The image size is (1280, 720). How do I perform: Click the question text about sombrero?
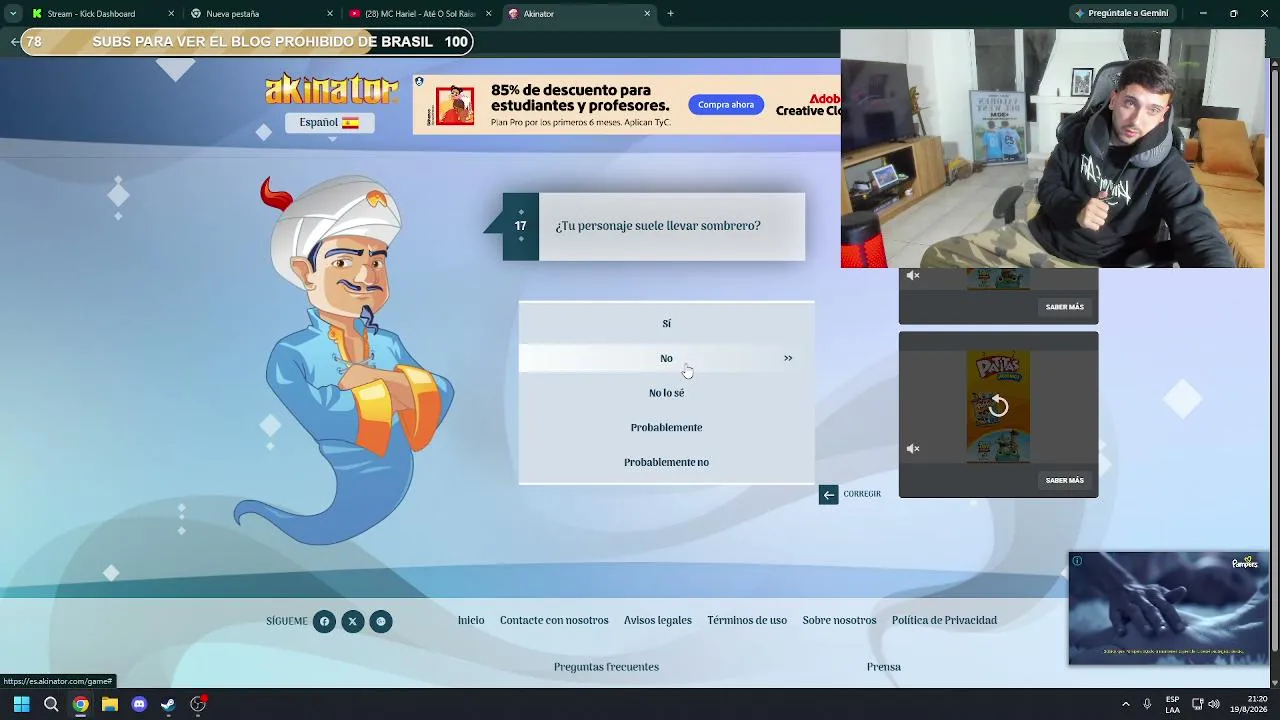658,226
